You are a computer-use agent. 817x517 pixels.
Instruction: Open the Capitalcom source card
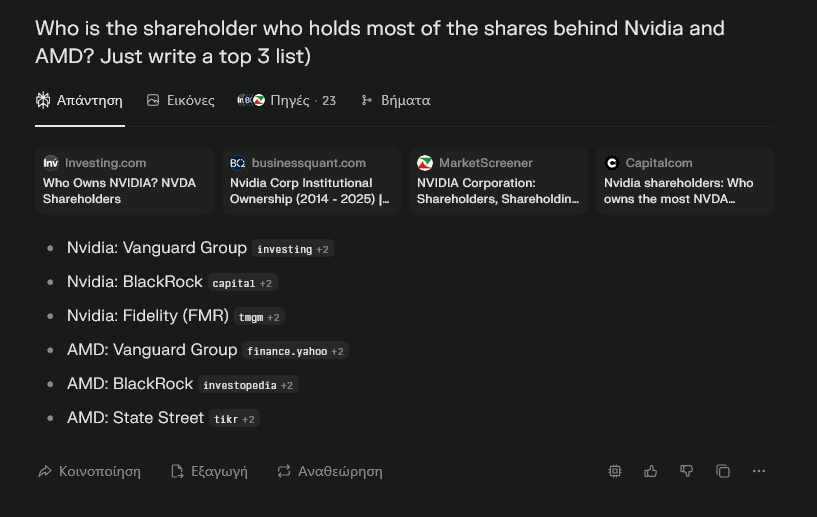click(685, 181)
